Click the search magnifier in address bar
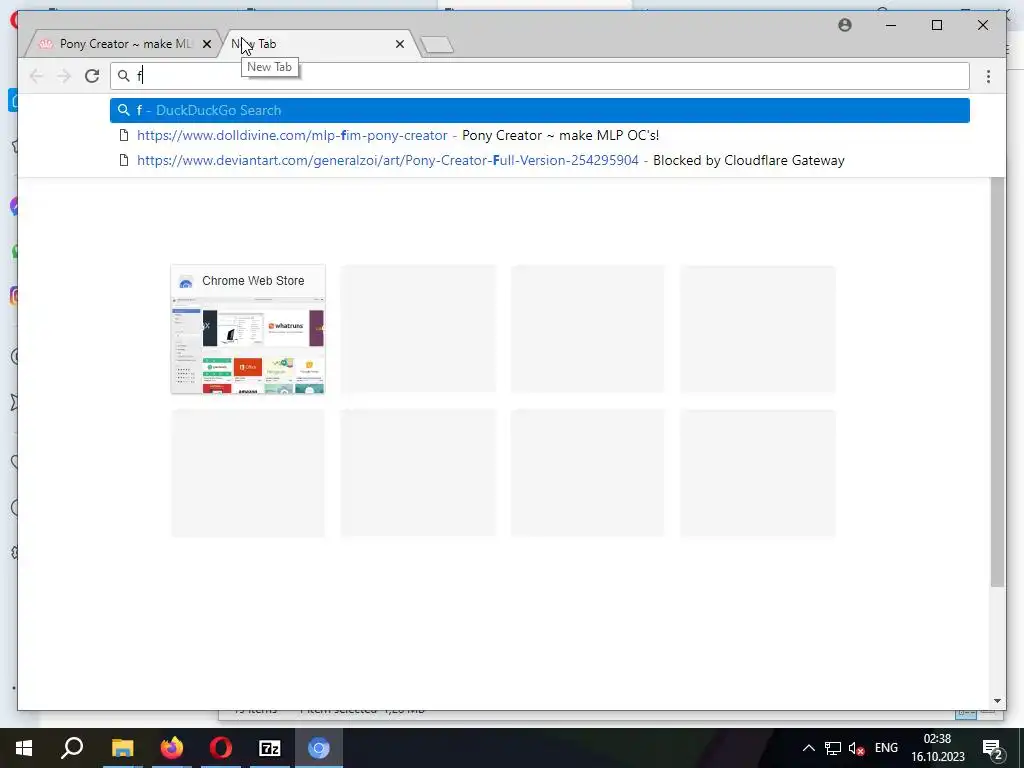 (123, 76)
